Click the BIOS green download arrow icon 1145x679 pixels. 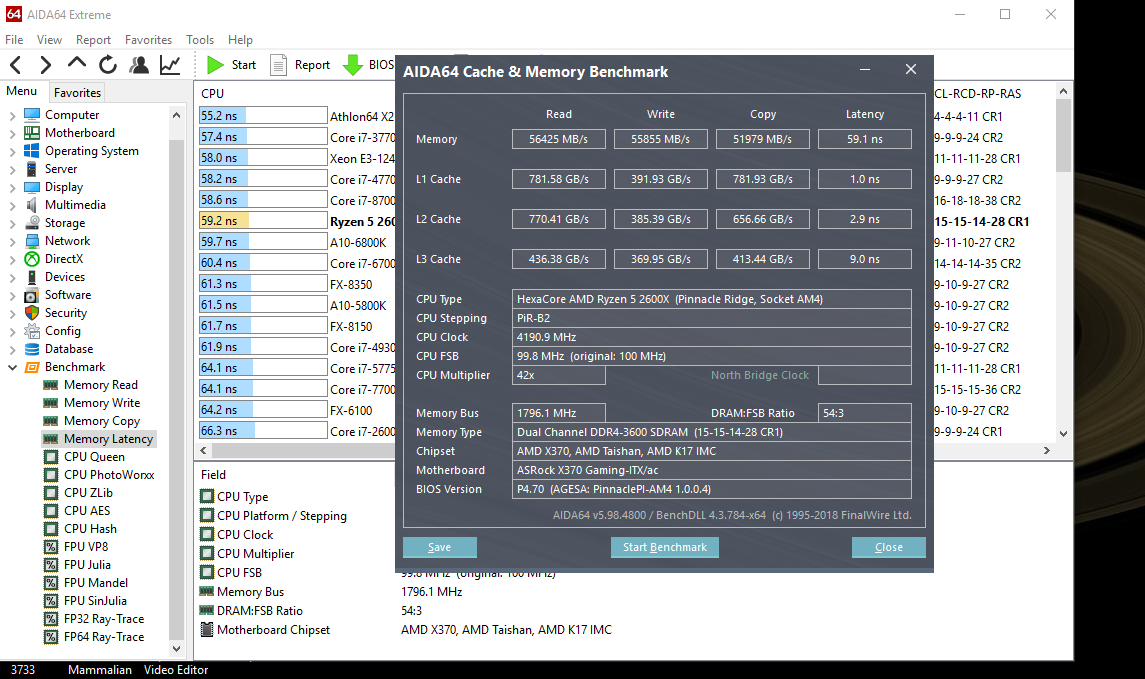(x=353, y=65)
